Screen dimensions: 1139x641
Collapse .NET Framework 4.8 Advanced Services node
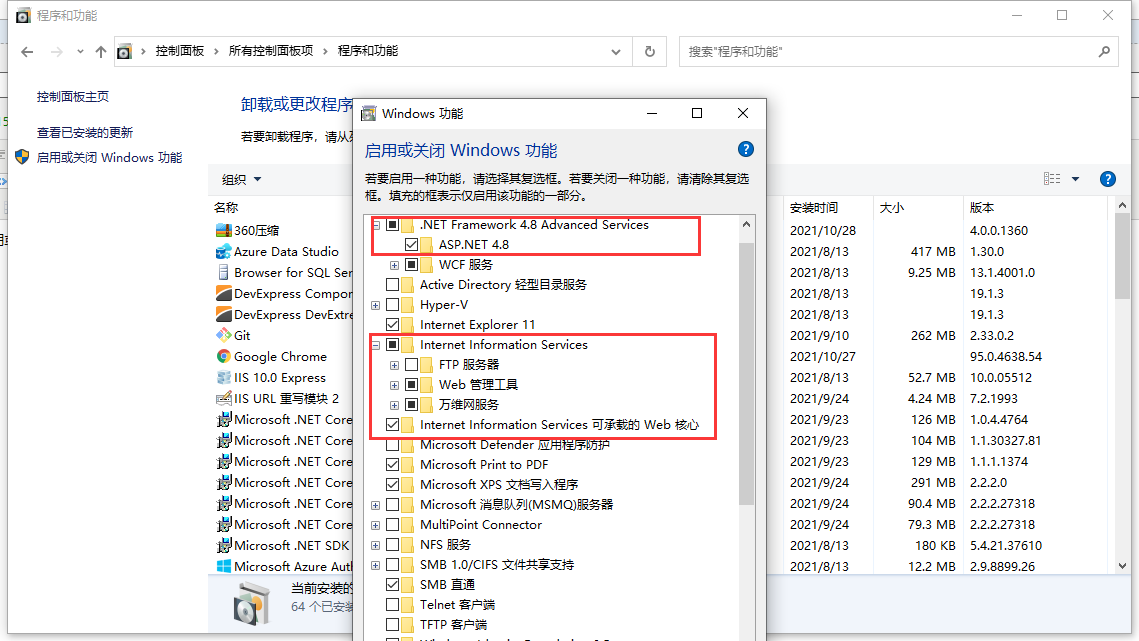click(376, 225)
